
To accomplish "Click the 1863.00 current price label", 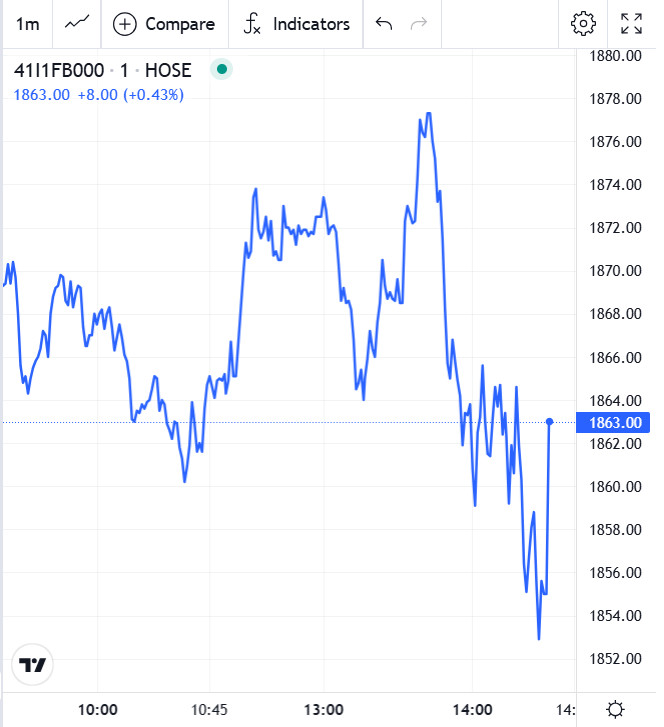I will [616, 422].
